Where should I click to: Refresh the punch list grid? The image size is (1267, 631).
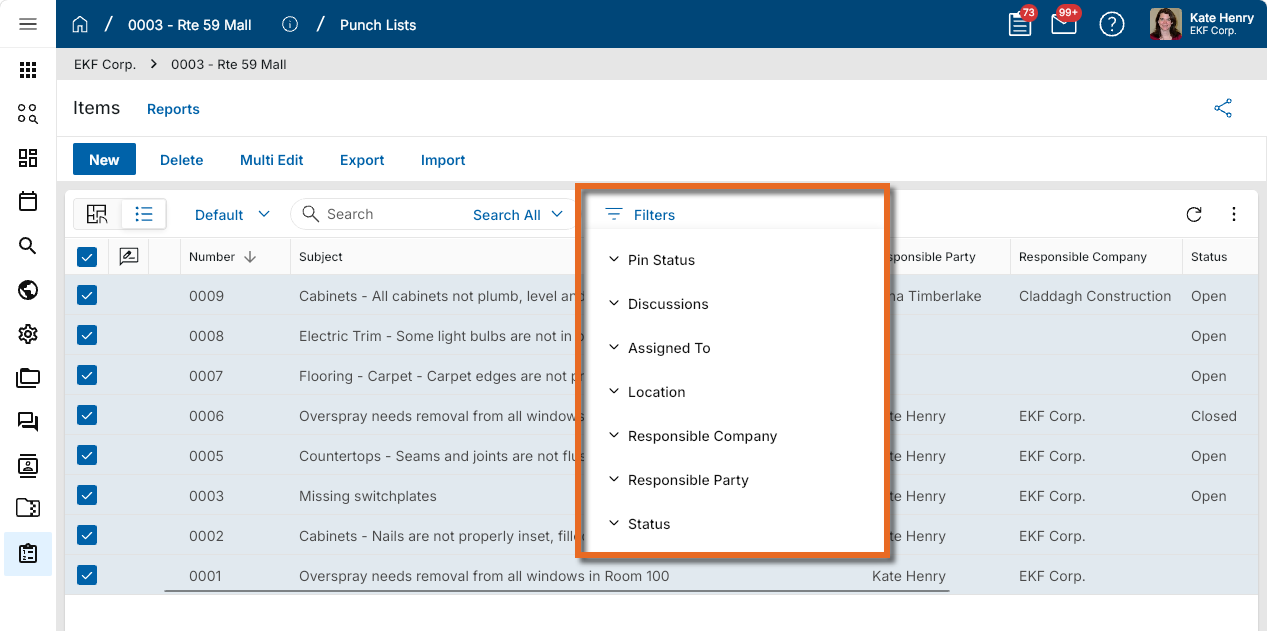(1194, 214)
